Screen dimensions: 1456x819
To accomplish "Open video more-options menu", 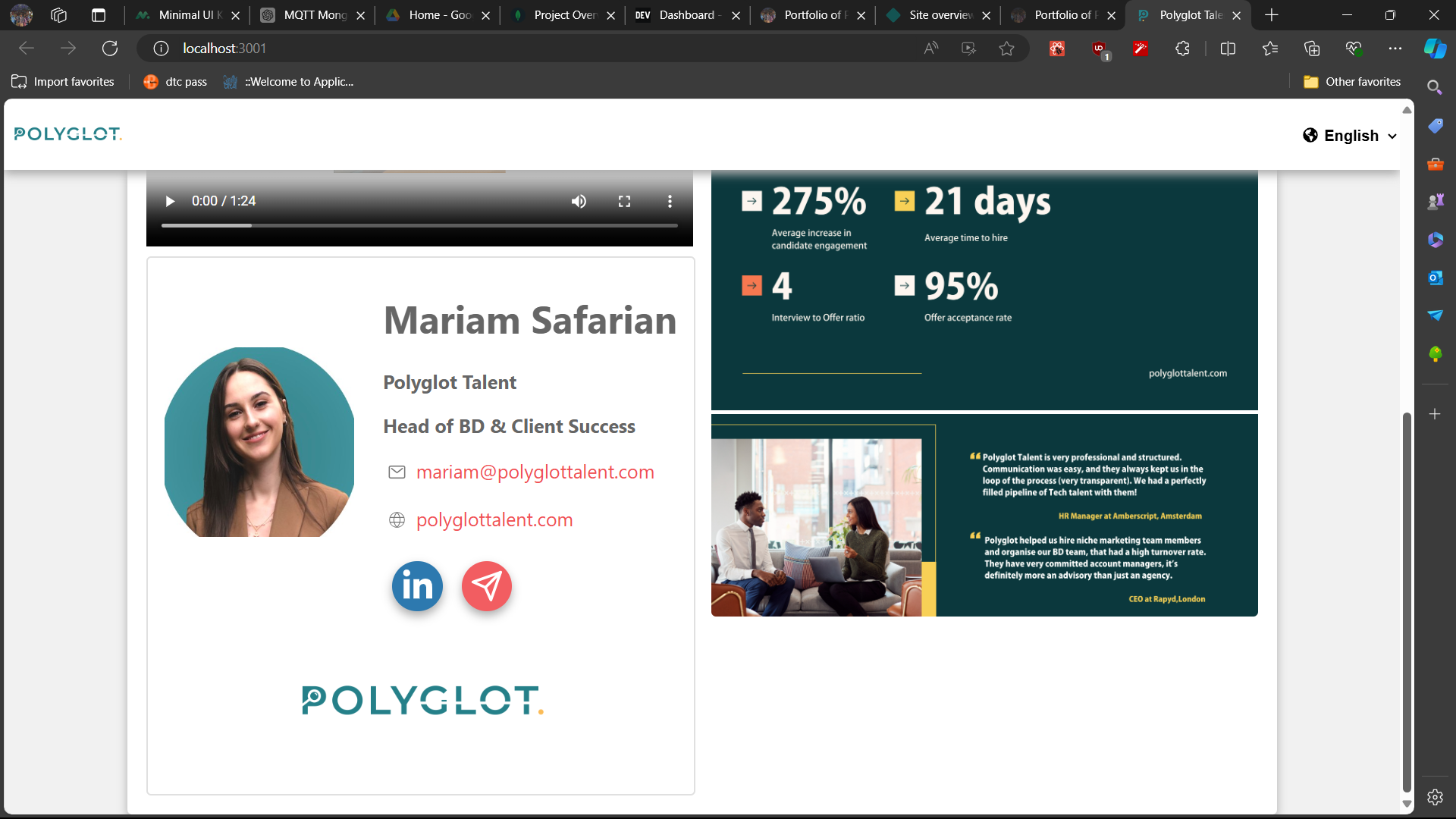I will coord(670,201).
